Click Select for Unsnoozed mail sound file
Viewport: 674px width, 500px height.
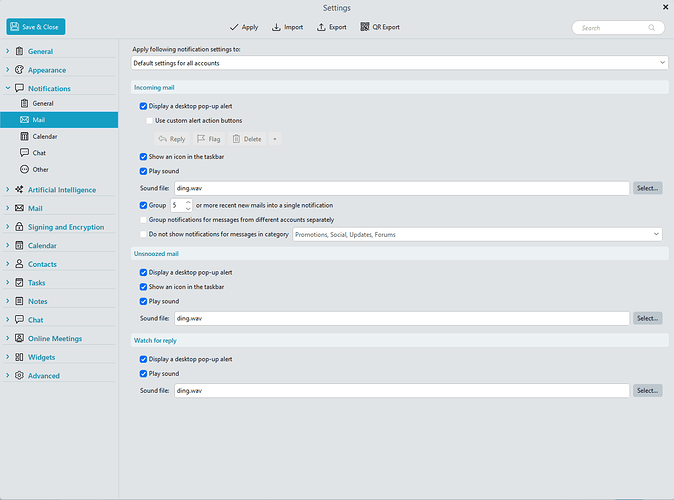pos(647,319)
